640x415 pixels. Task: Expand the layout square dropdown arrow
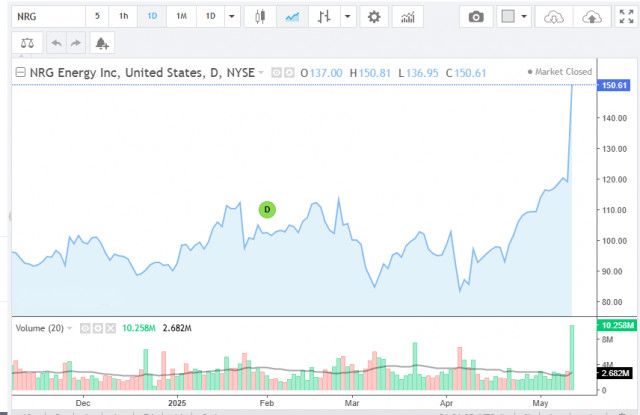coord(524,17)
